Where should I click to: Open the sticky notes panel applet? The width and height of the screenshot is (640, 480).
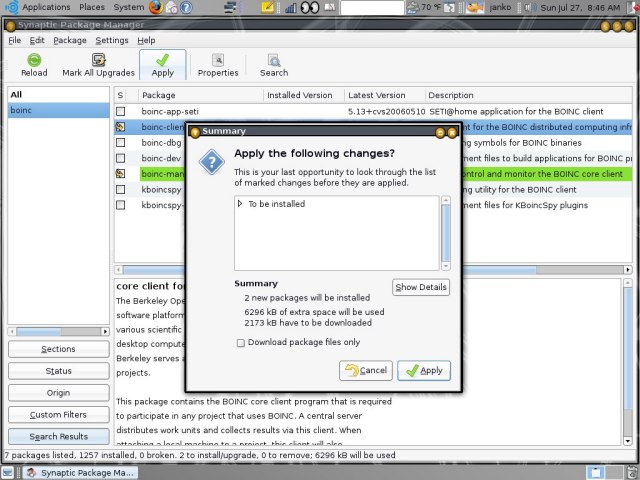click(x=268, y=7)
